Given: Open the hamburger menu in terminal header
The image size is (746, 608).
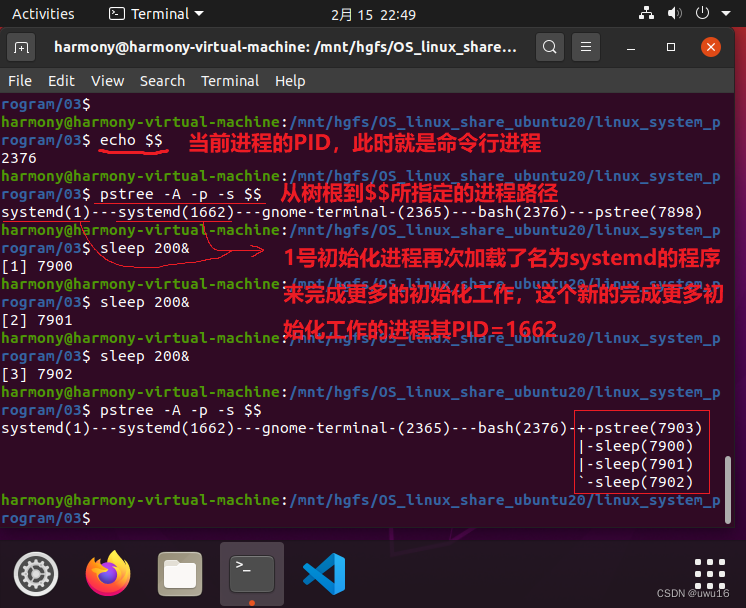Looking at the screenshot, I should click(586, 47).
